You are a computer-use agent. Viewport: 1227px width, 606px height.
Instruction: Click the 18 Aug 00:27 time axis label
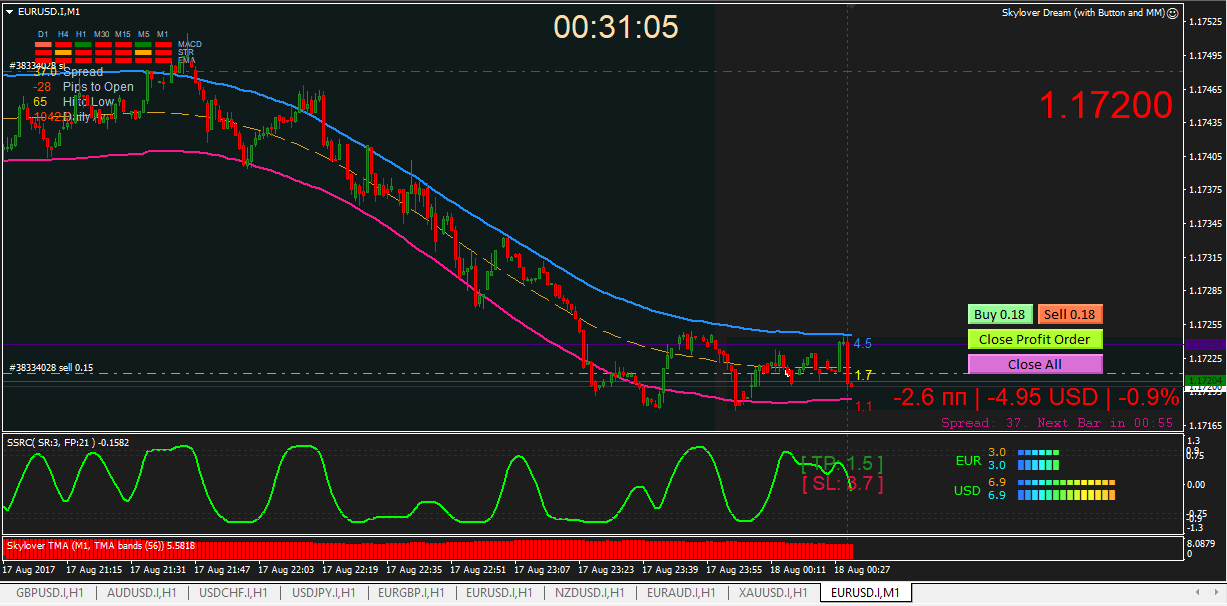(x=862, y=569)
